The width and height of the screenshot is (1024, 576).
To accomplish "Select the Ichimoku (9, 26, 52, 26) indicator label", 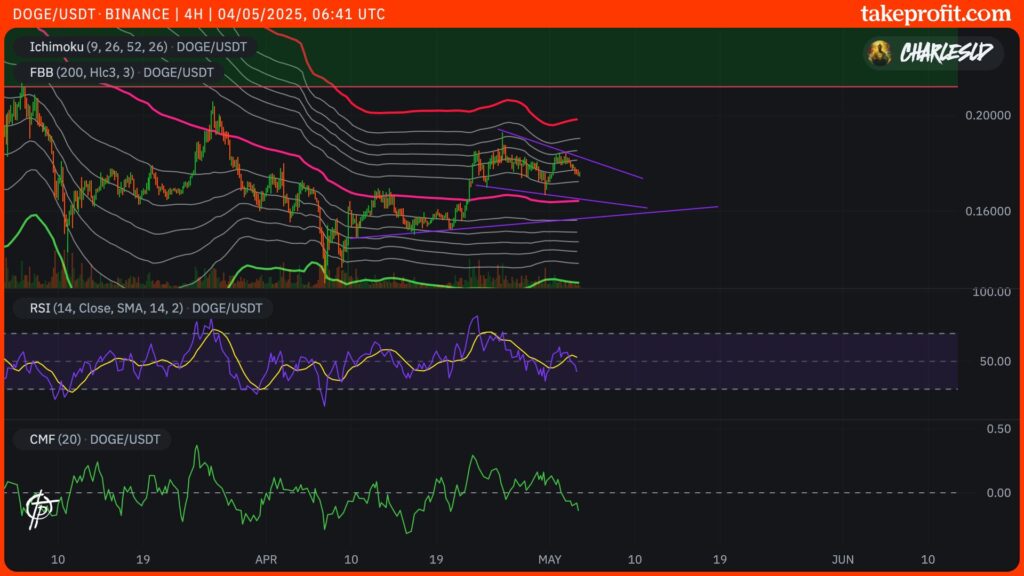I will (x=137, y=46).
